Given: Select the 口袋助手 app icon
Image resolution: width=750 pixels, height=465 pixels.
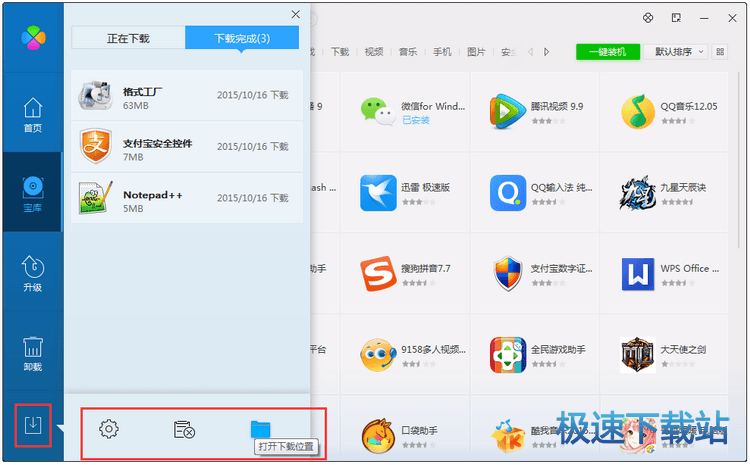Looking at the screenshot, I should (378, 435).
